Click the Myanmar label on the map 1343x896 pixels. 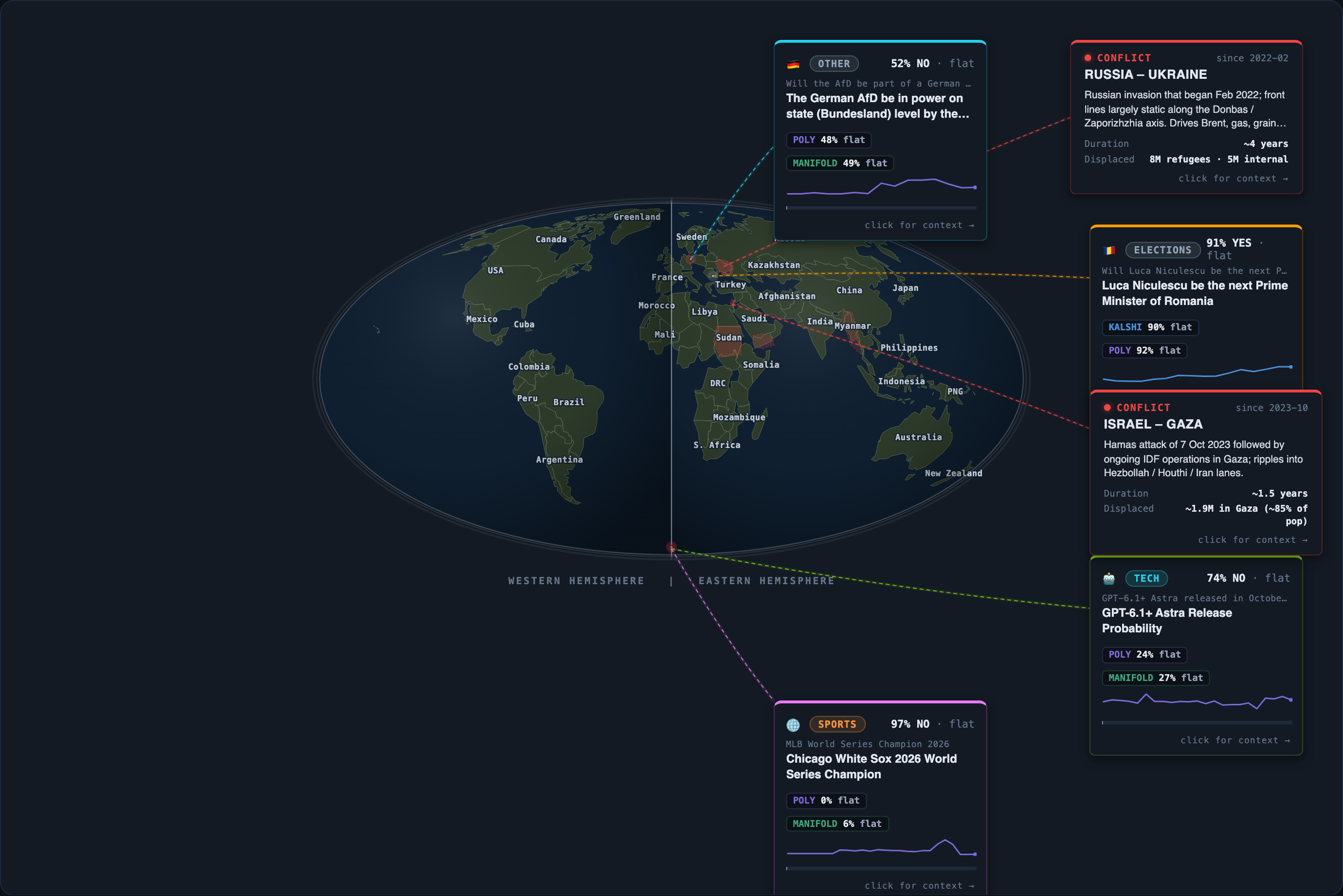click(852, 326)
